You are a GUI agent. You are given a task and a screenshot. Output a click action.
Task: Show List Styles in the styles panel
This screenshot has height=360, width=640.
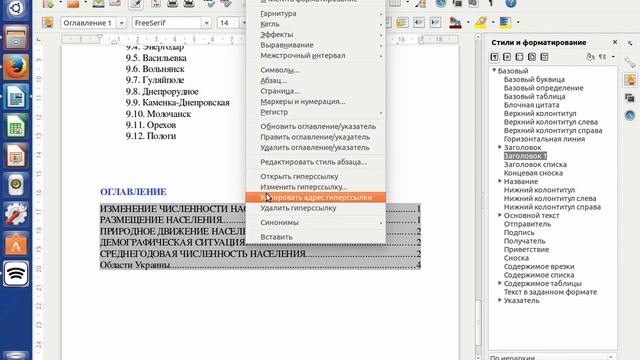544,57
